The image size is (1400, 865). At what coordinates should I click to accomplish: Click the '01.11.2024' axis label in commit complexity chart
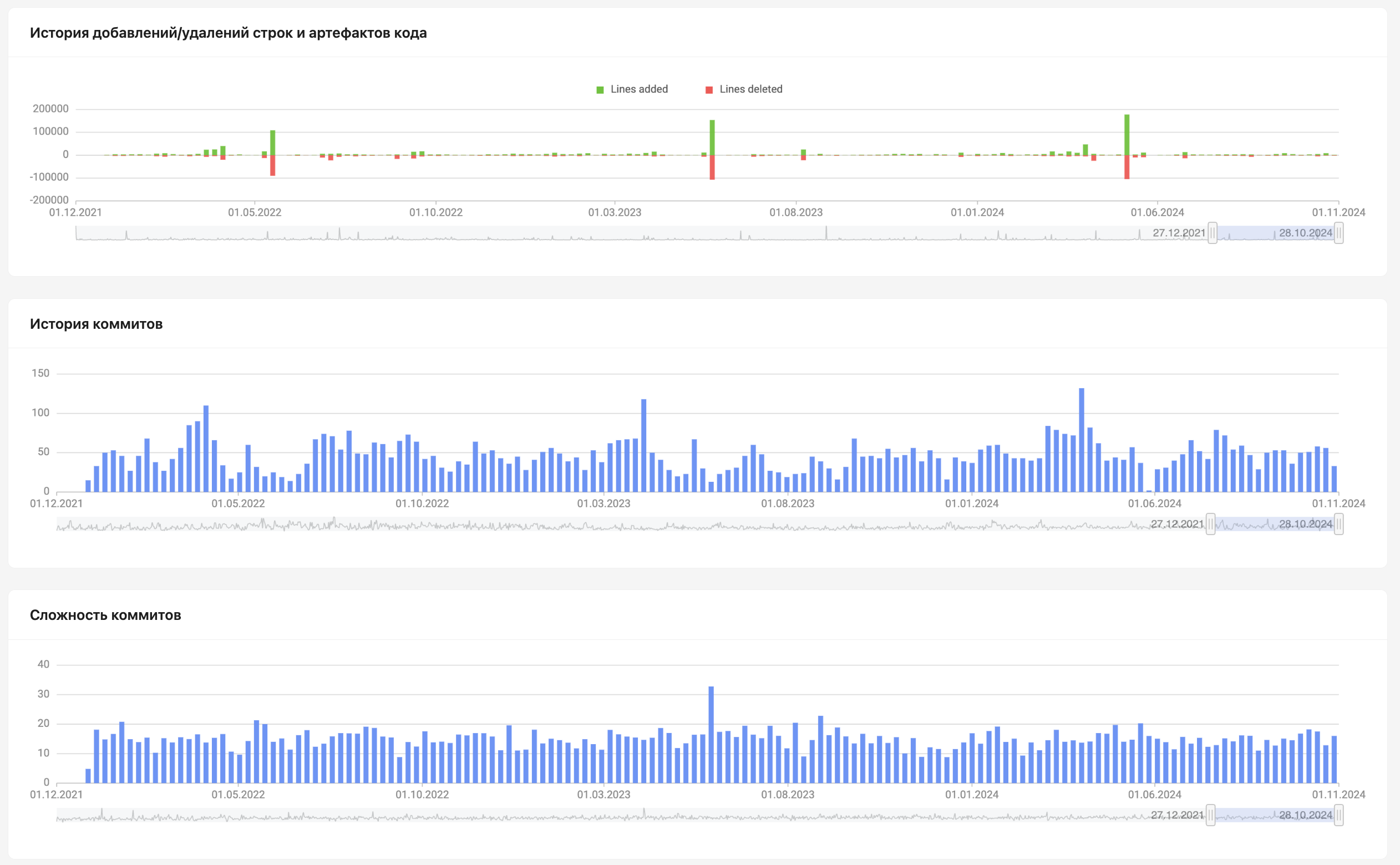(1339, 795)
